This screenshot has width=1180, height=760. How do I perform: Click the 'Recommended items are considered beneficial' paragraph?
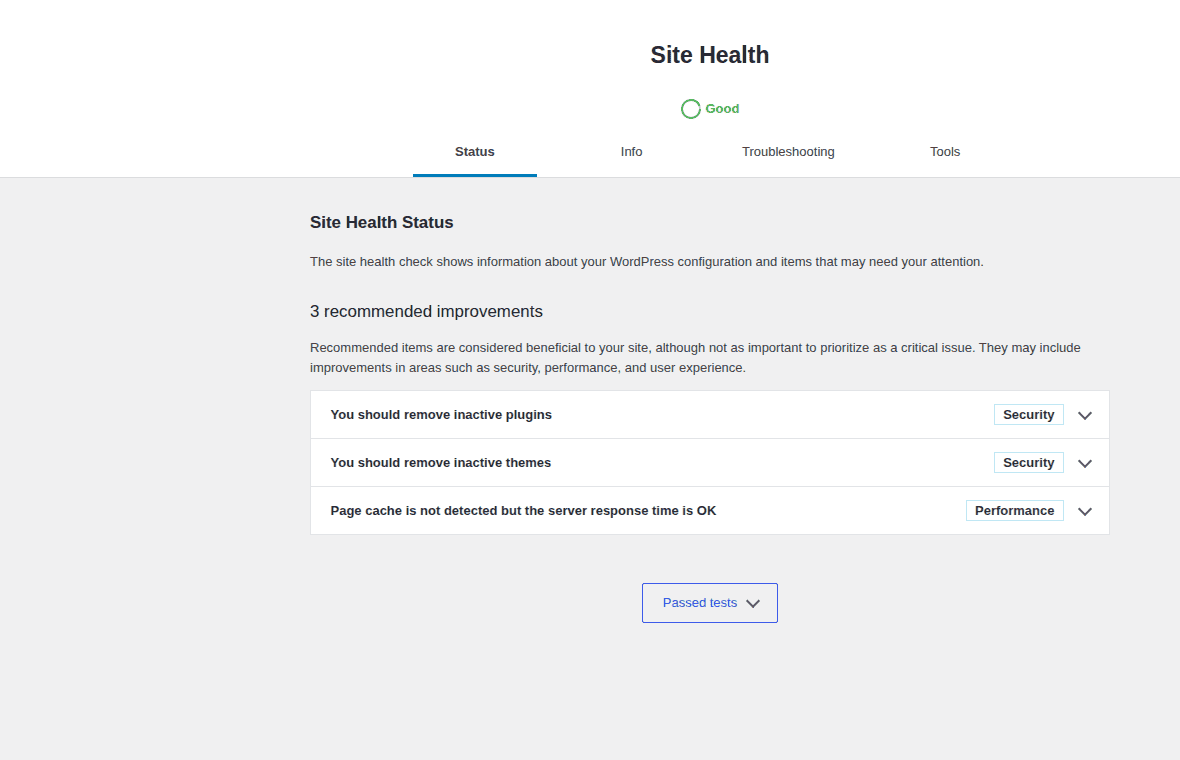point(695,357)
